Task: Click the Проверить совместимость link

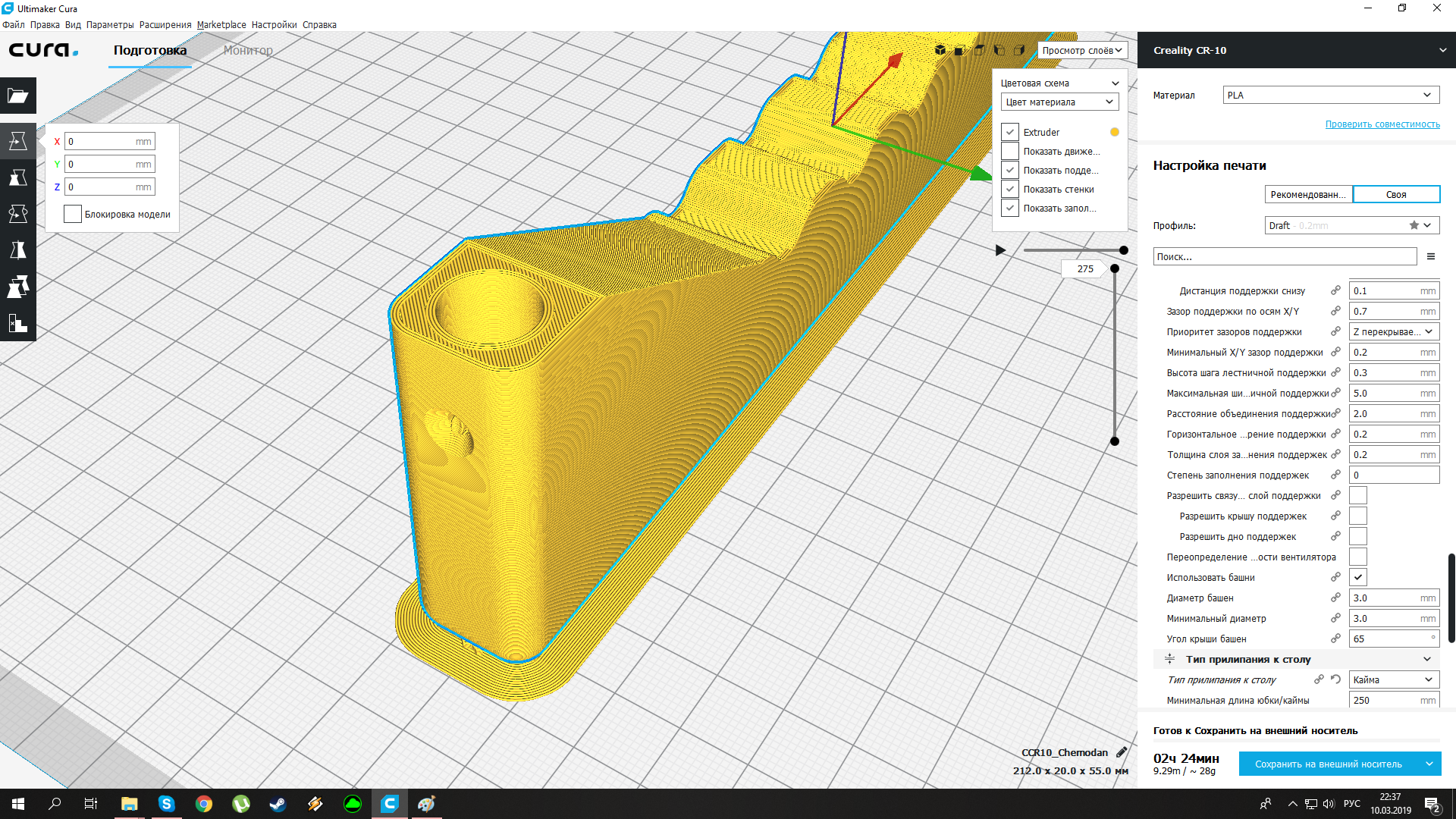Action: click(1382, 124)
